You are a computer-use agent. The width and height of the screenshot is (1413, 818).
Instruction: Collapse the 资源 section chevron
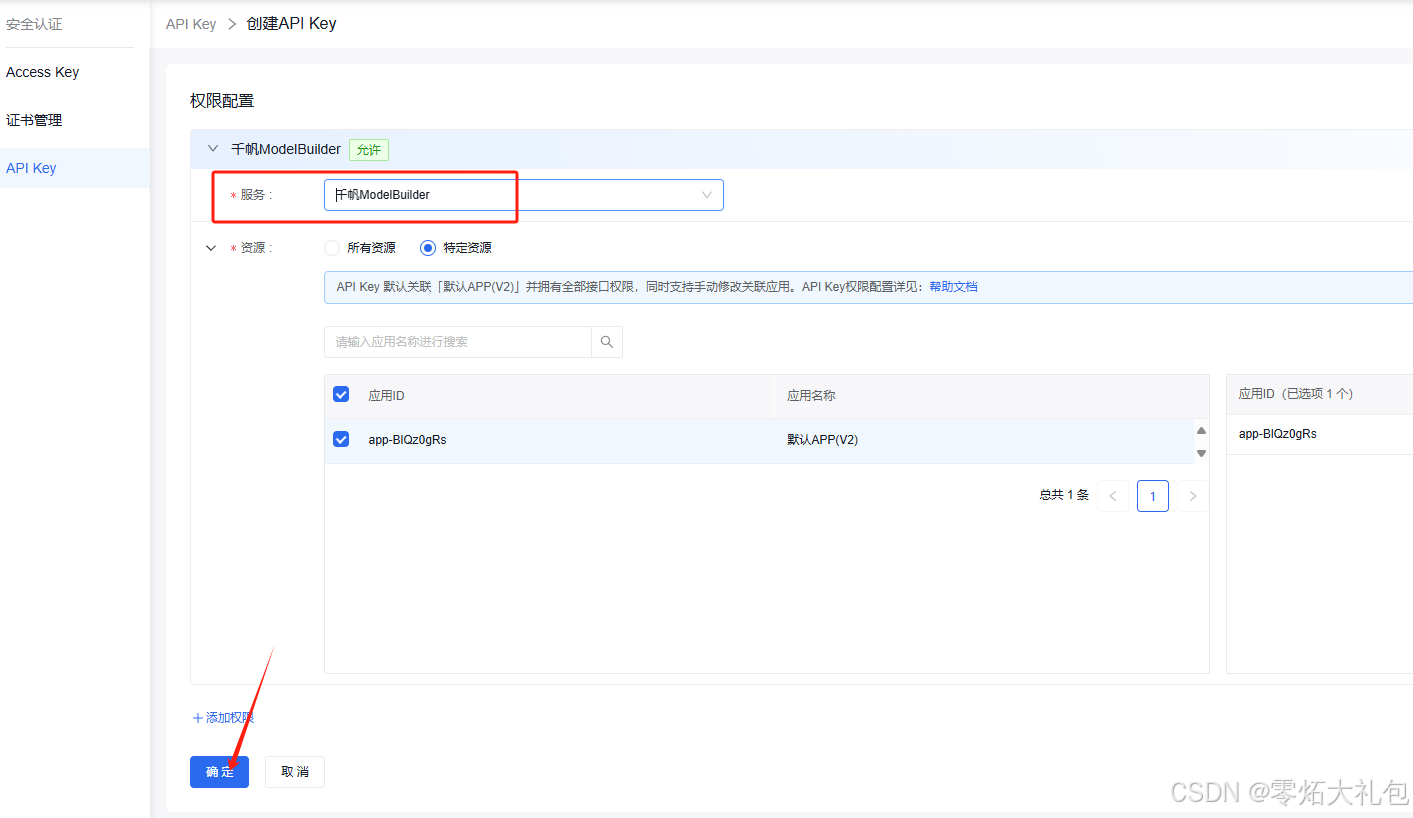[211, 248]
